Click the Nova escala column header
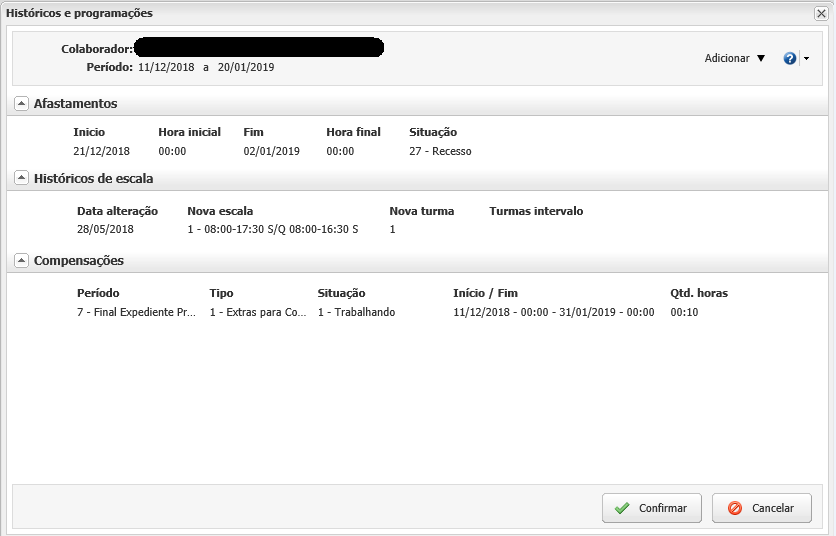Image resolution: width=836 pixels, height=536 pixels. (x=220, y=212)
